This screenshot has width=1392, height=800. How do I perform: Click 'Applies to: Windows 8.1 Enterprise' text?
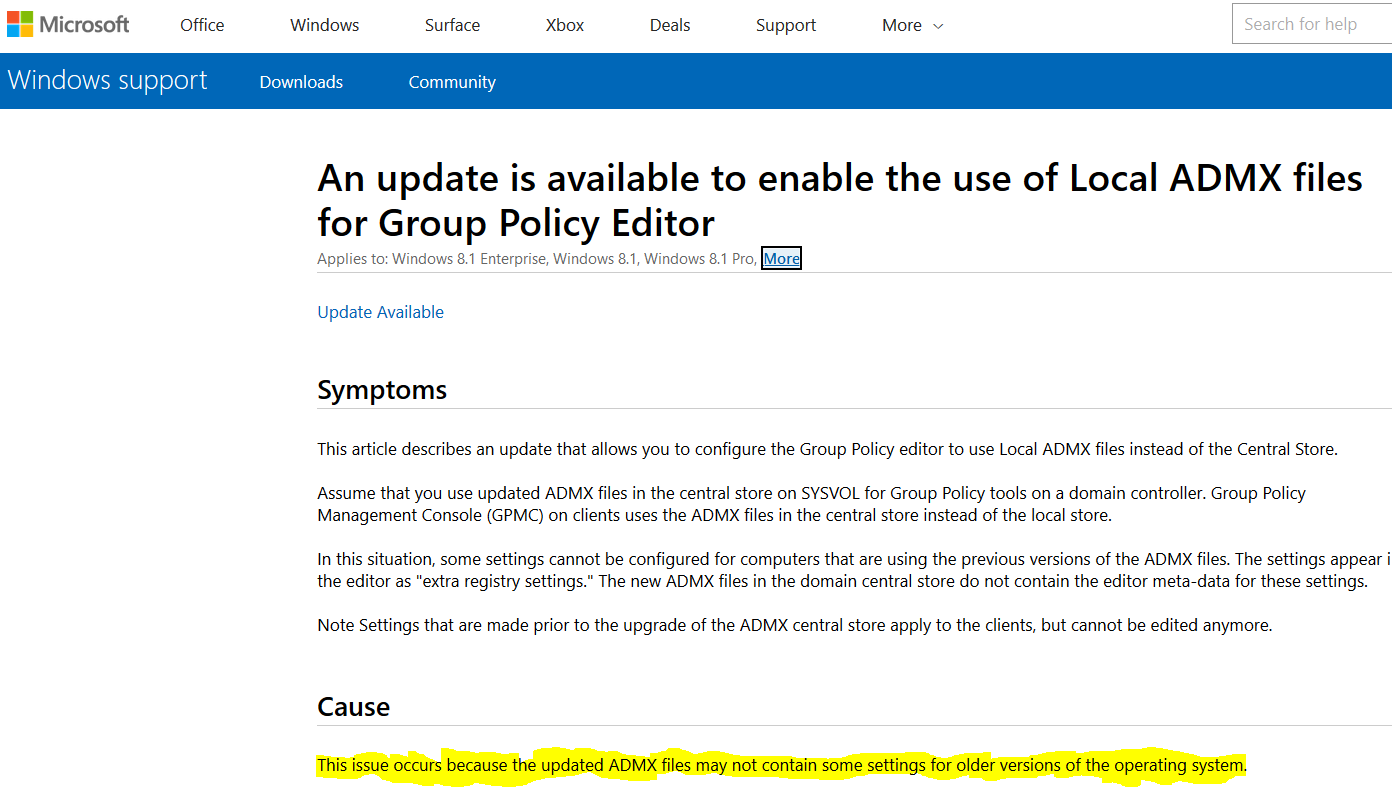[432, 259]
